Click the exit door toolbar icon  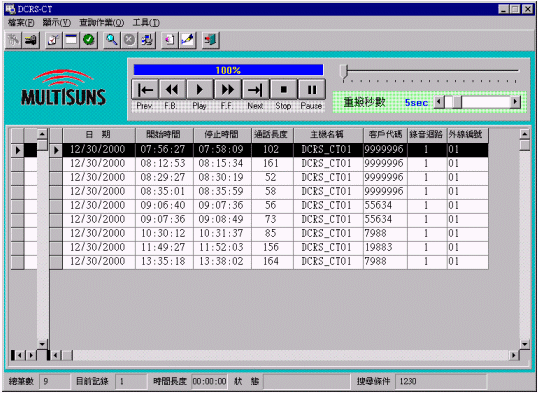tap(210, 40)
